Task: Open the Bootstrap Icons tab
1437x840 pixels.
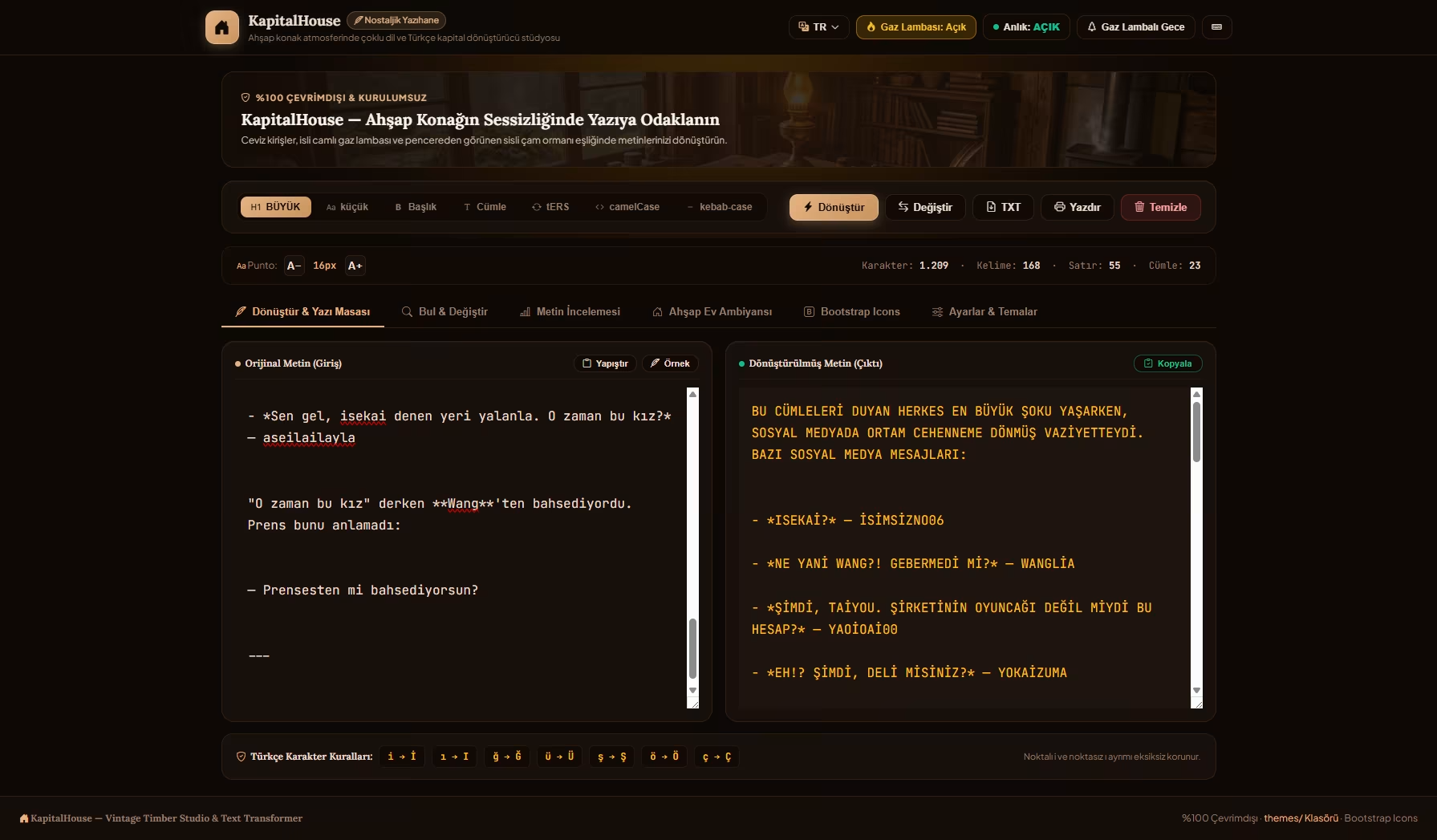Action: pyautogui.click(x=851, y=311)
